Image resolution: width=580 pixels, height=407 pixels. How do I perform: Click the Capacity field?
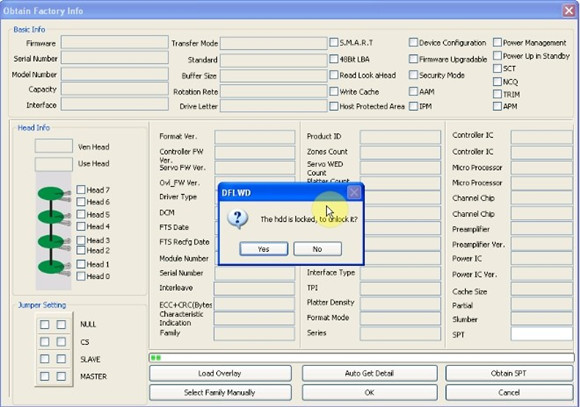115,89
